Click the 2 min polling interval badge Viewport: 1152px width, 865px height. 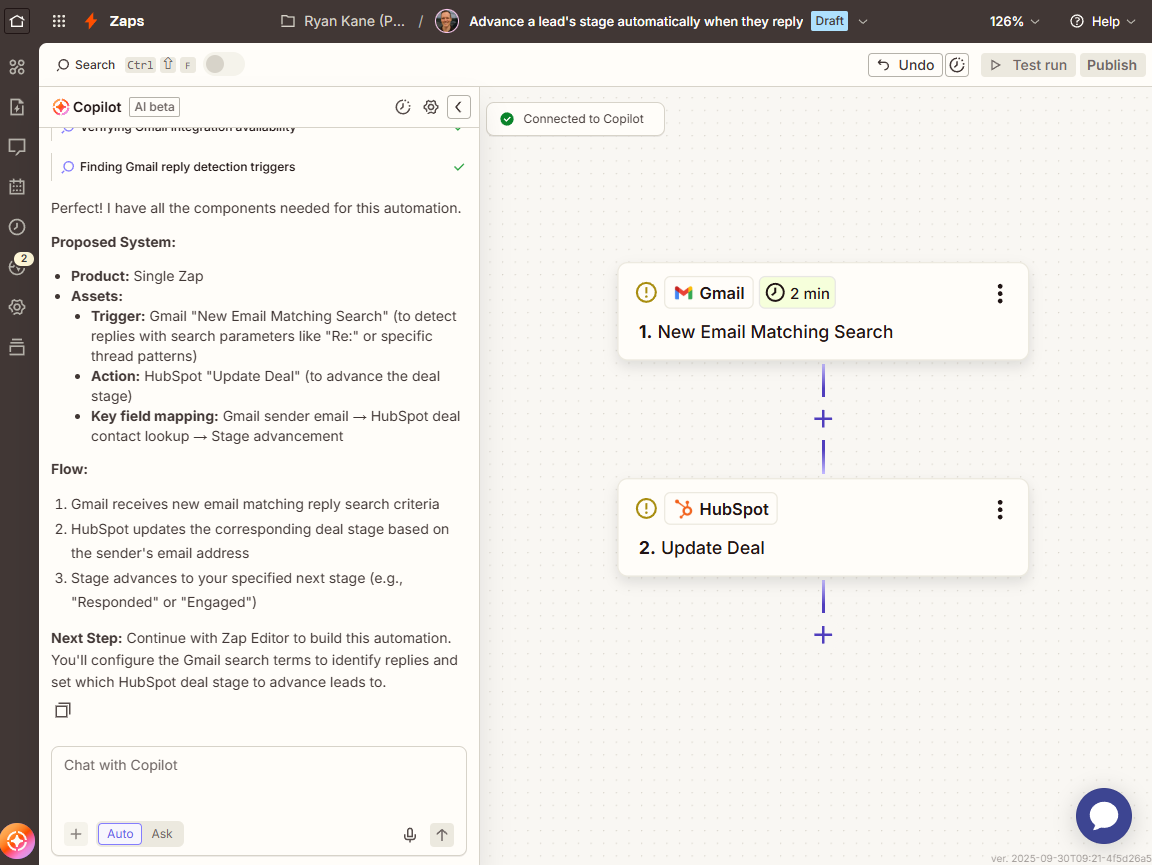pos(797,293)
